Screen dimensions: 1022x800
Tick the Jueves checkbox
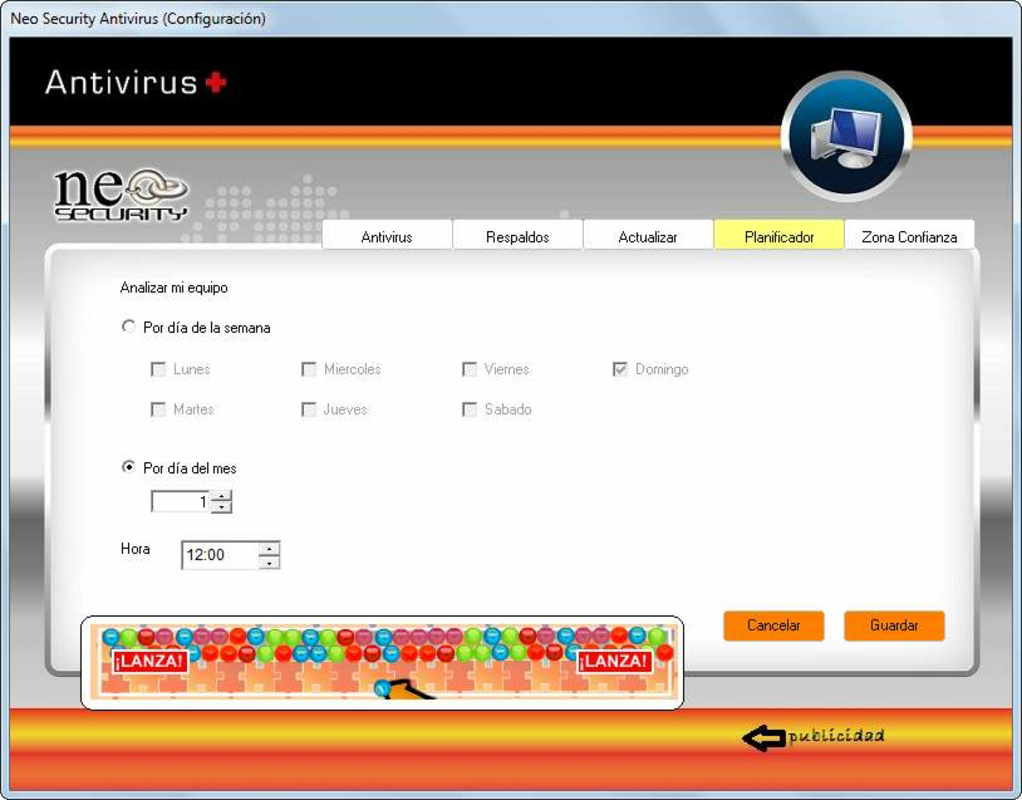pyautogui.click(x=309, y=409)
